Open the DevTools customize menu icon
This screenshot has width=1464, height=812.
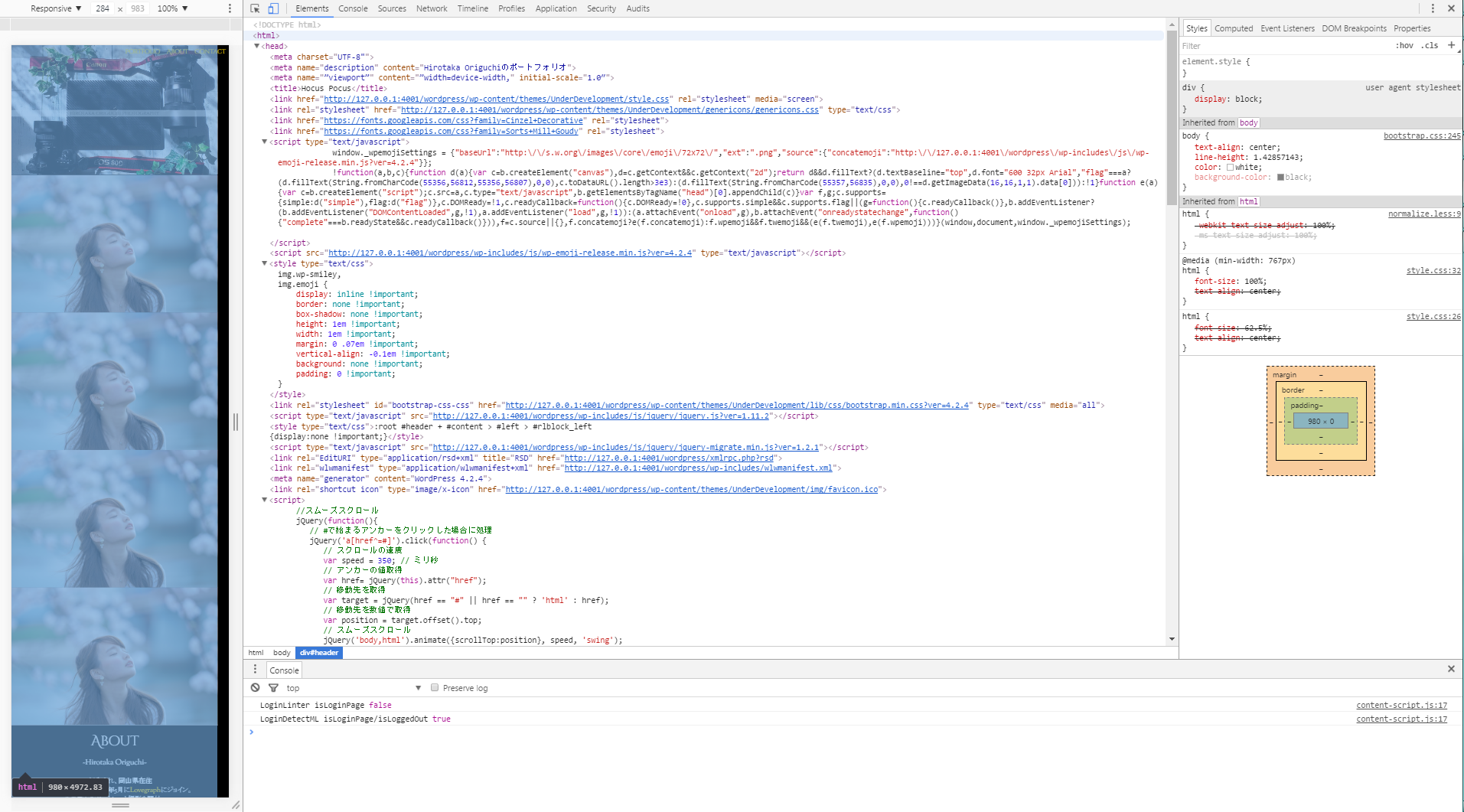pos(1433,8)
